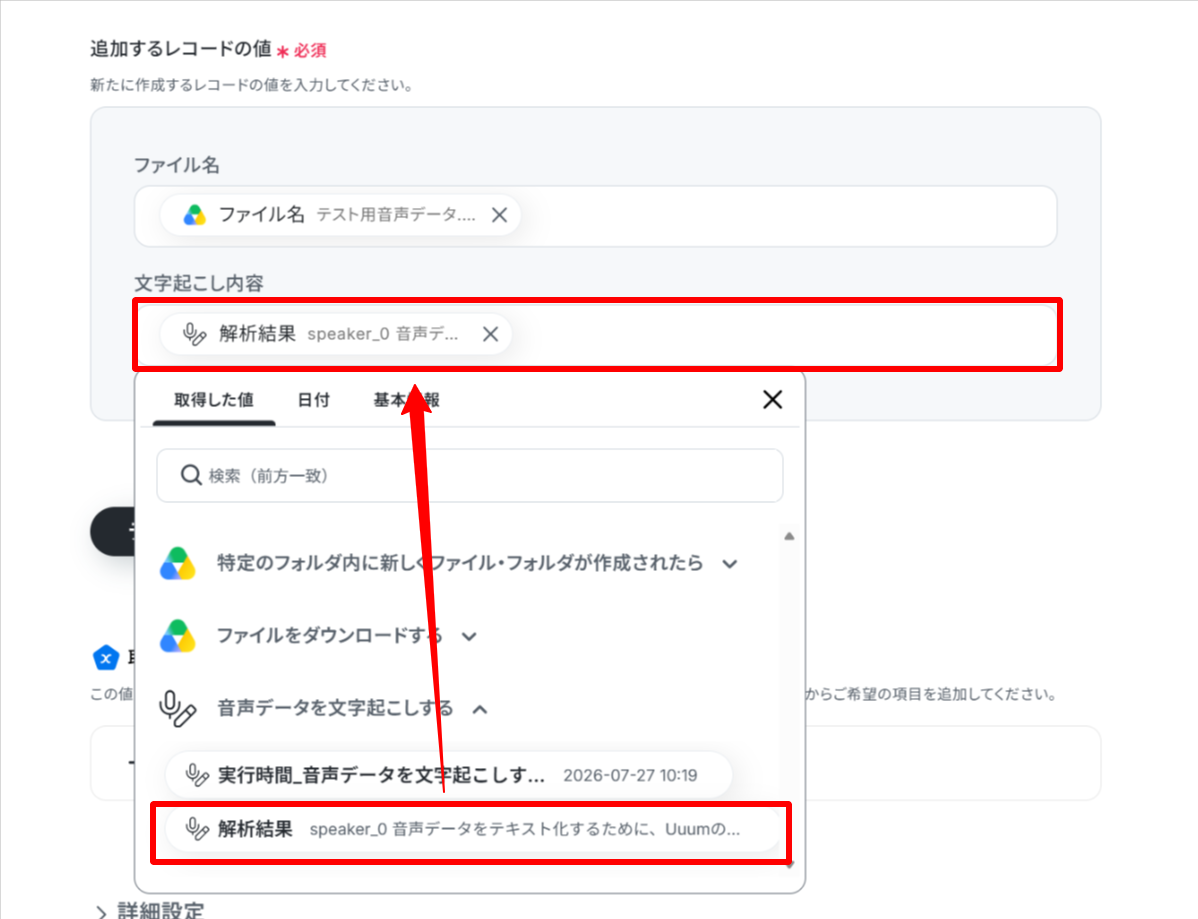Expand the 特定のフォルダ内に新しく… section chevron
The image size is (1198, 919).
click(x=730, y=564)
